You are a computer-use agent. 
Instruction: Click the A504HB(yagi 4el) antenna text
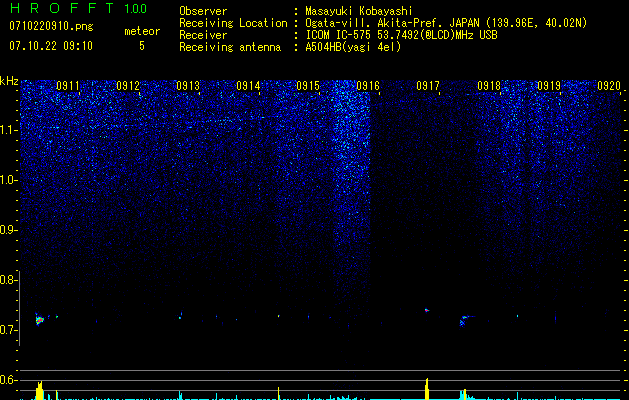click(353, 47)
